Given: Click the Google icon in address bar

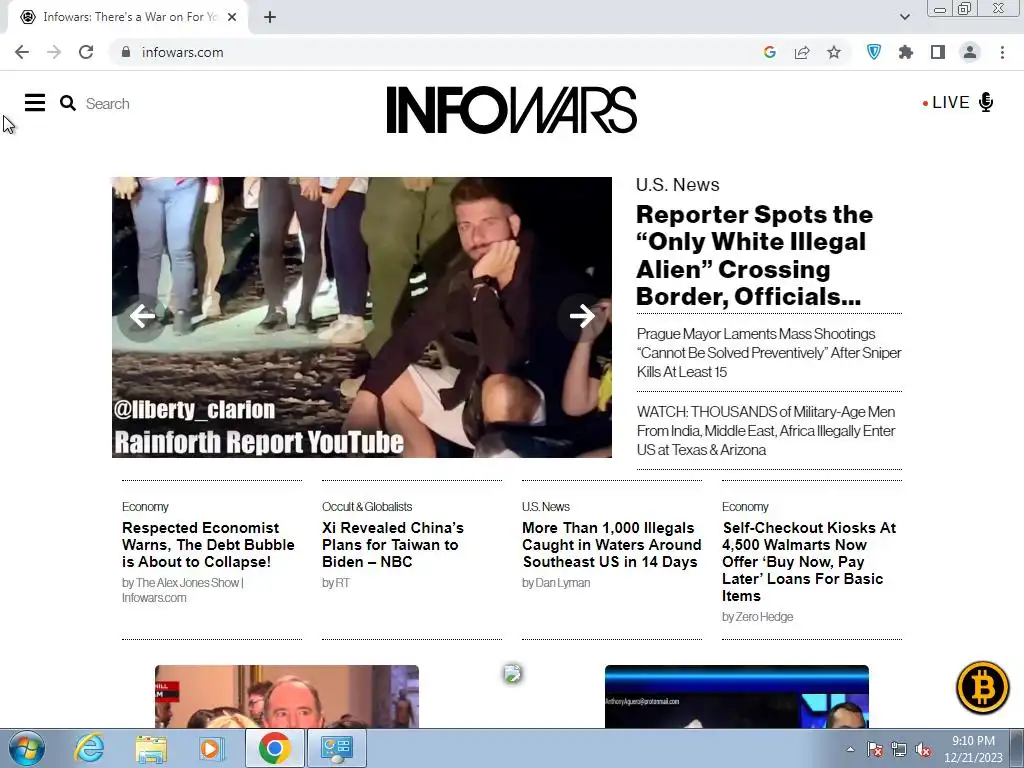Looking at the screenshot, I should point(769,52).
